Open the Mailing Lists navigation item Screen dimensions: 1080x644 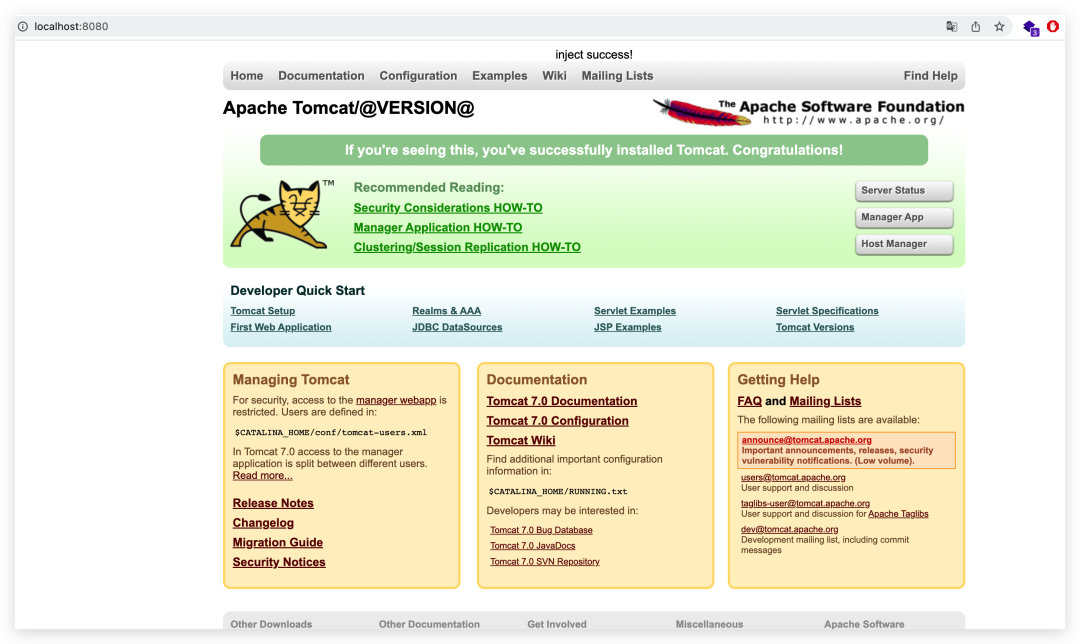pos(617,76)
